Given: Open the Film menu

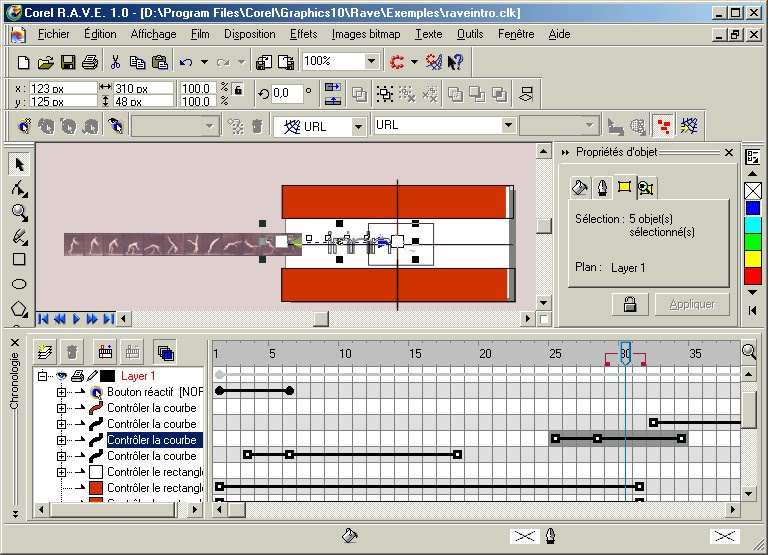Looking at the screenshot, I should coord(200,34).
